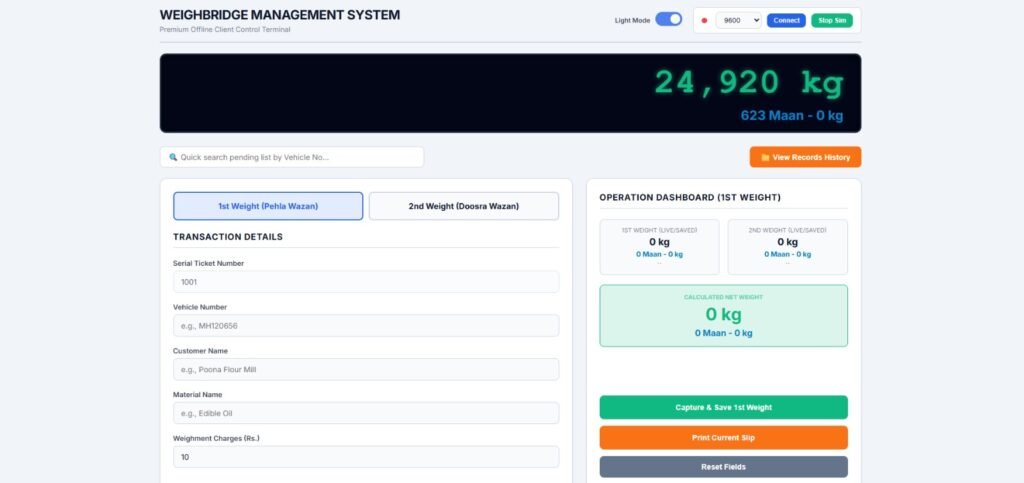The image size is (1024, 483).
Task: Click the search magnifier icon
Action: [x=173, y=157]
